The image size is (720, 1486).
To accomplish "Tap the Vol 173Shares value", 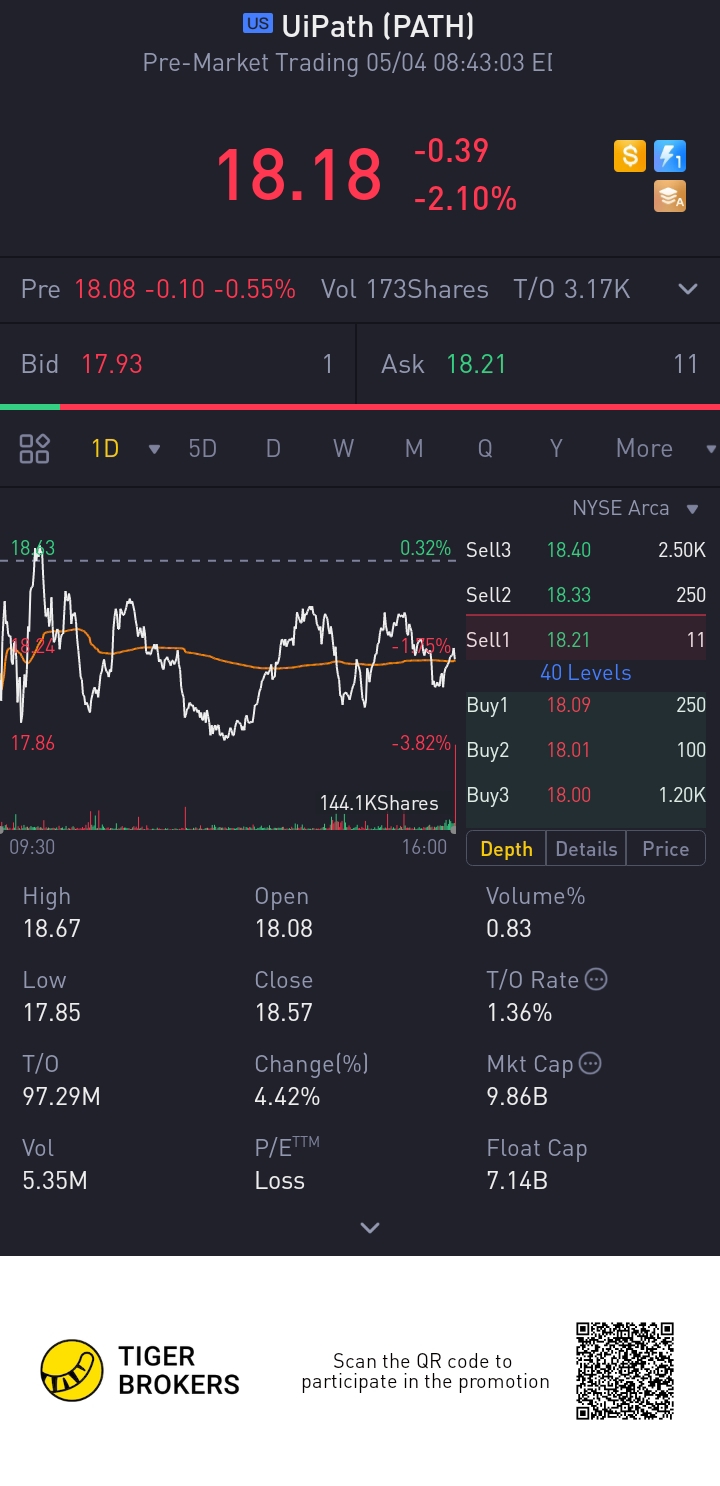I will [x=405, y=290].
